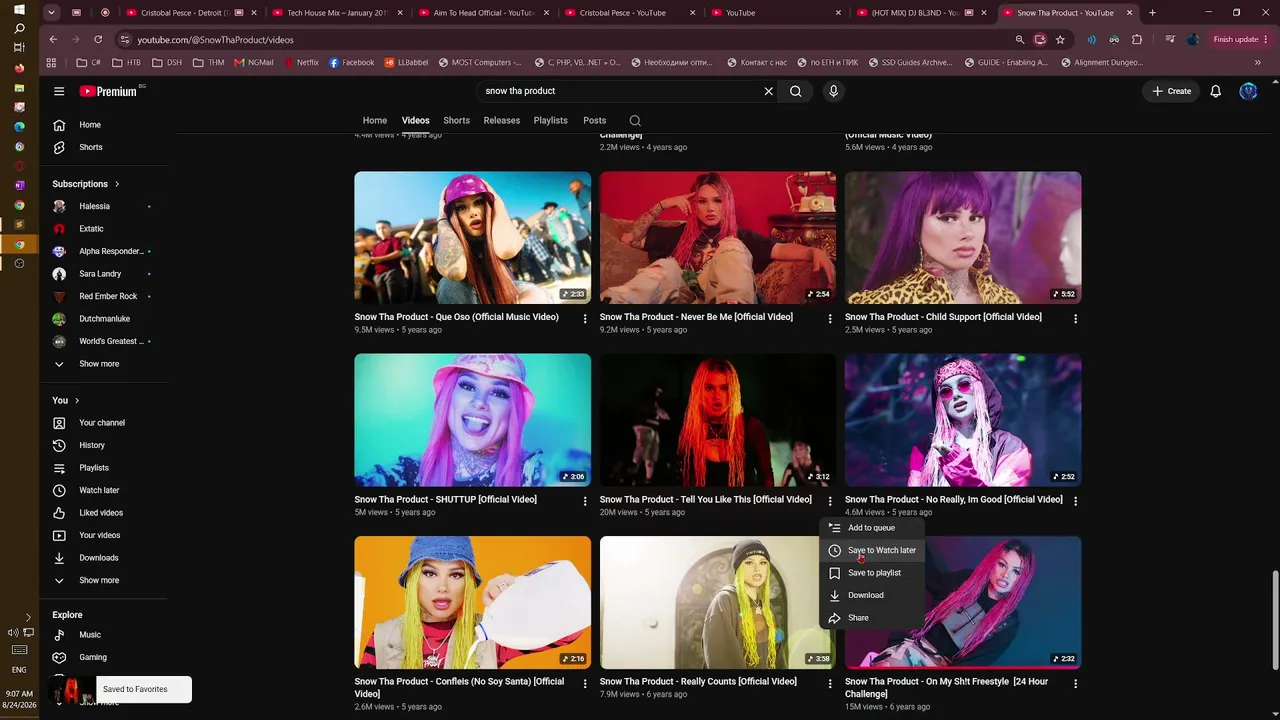This screenshot has width=1280, height=720.
Task: Click the magnifier search button
Action: pos(796,91)
